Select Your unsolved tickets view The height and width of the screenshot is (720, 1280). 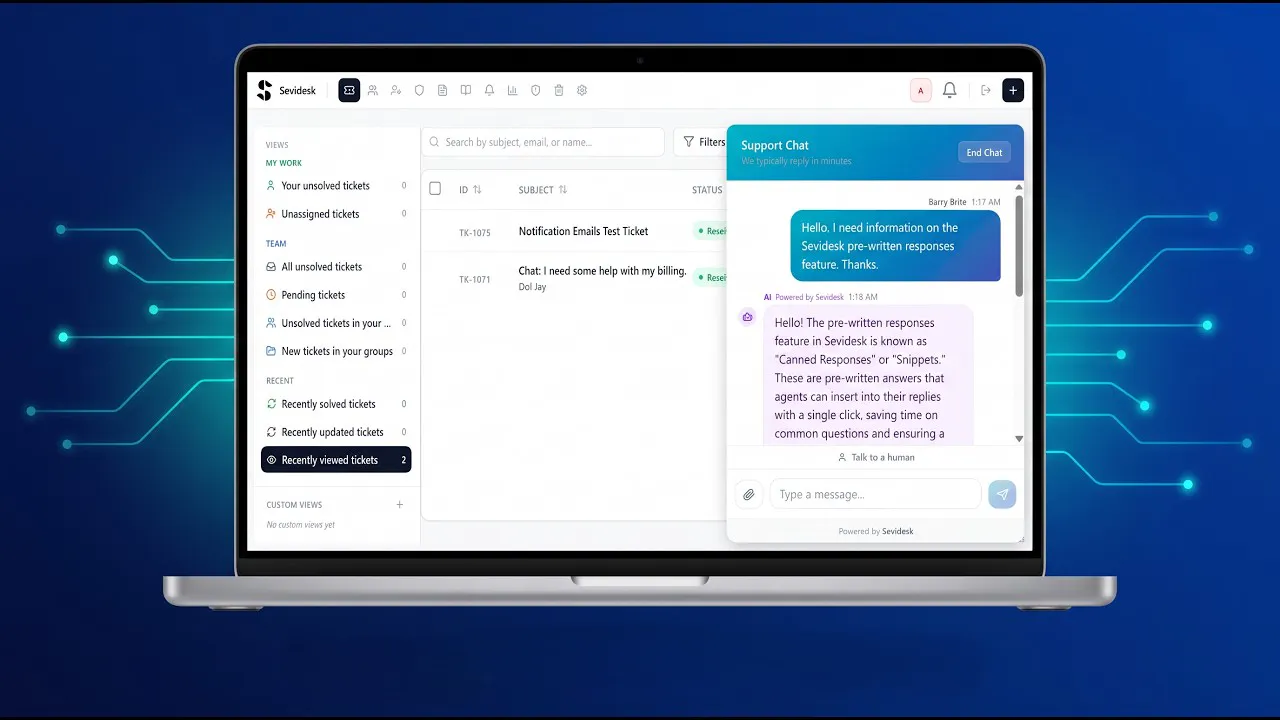pos(336,186)
